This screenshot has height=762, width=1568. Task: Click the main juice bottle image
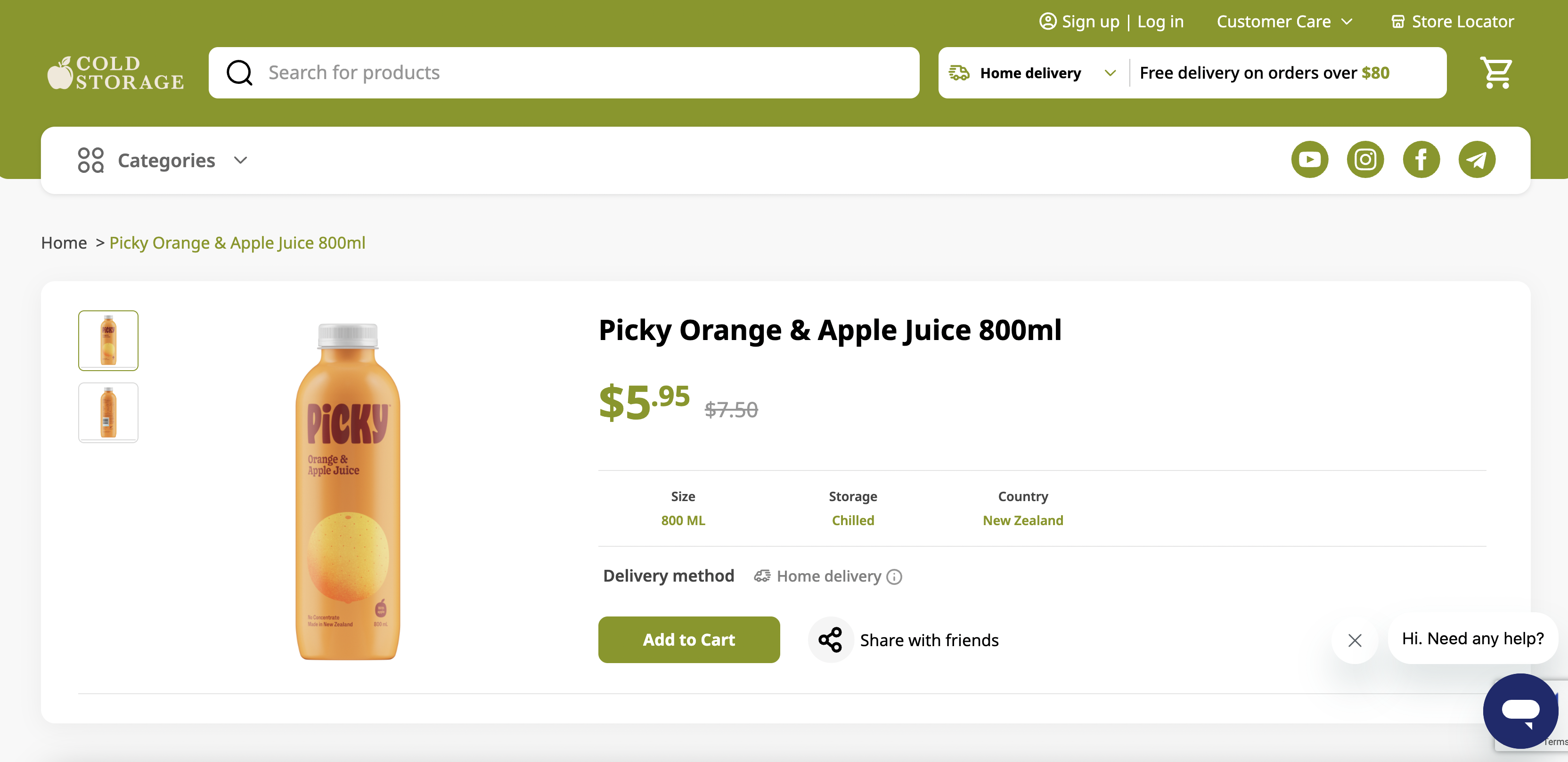point(348,492)
